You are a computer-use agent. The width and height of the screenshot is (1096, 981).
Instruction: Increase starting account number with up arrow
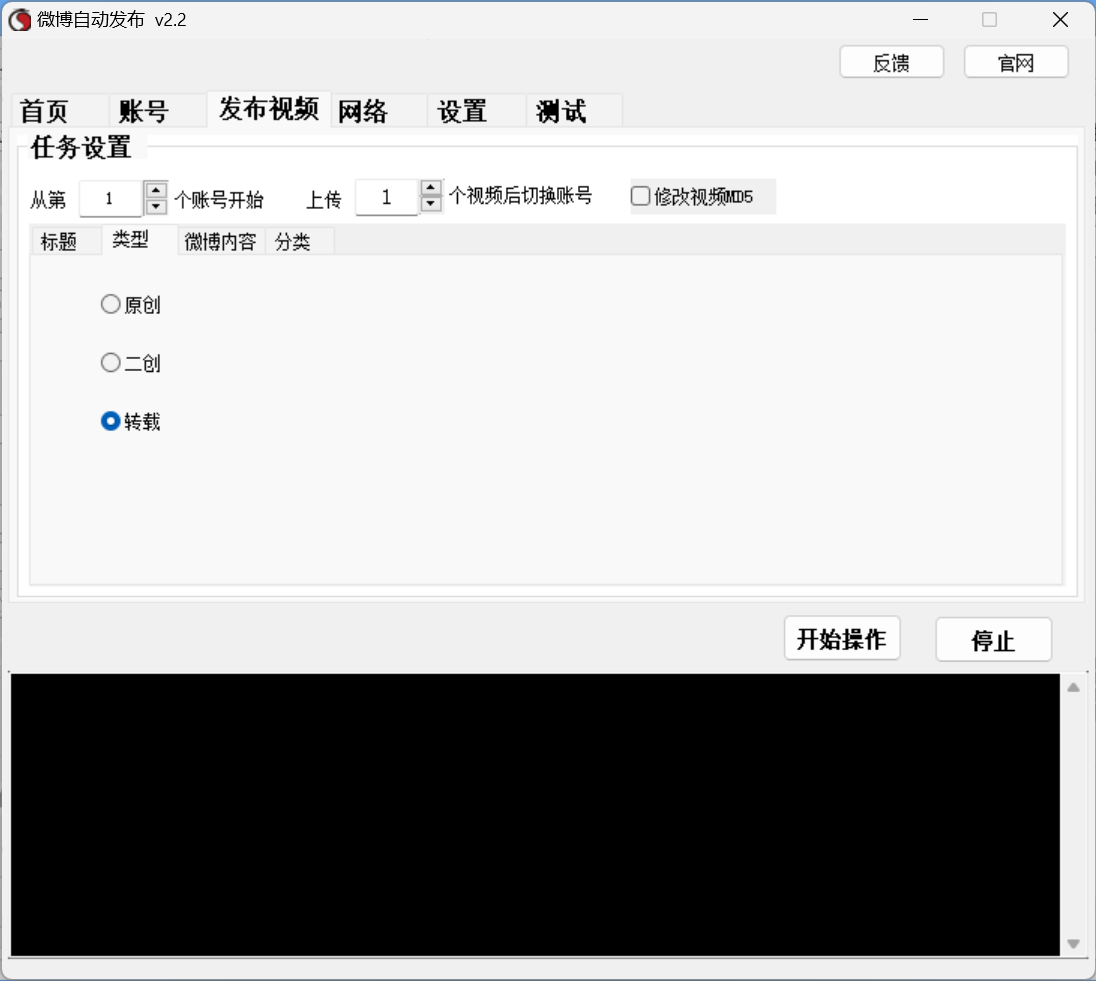156,190
